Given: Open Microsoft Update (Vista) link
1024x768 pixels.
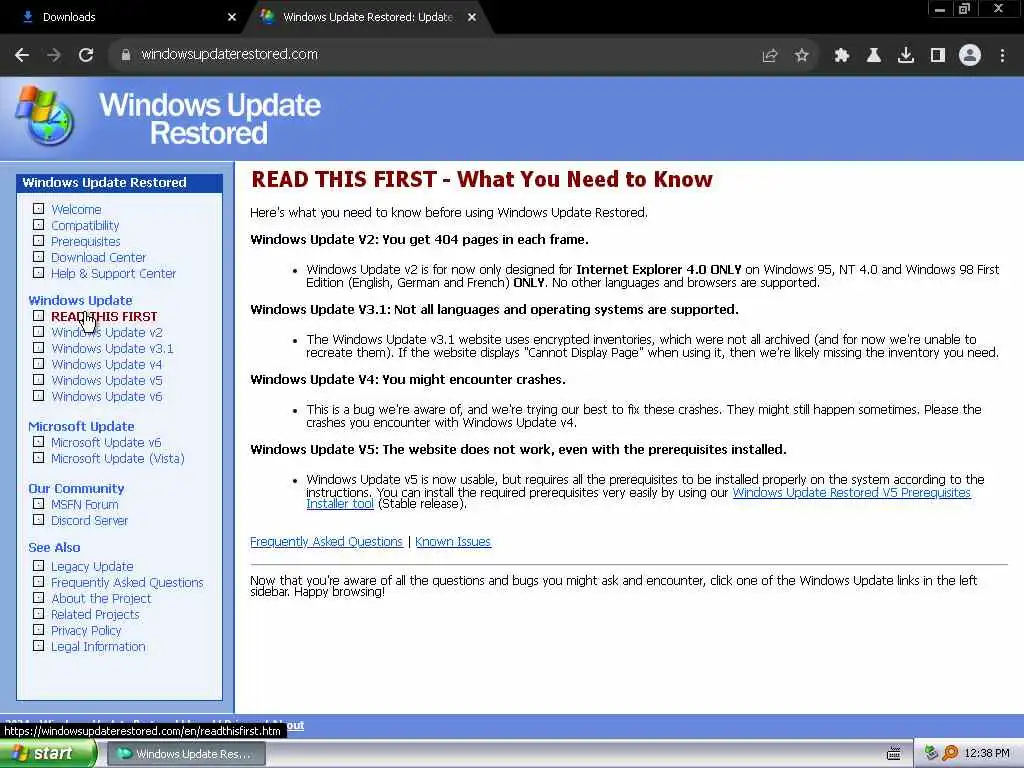Looking at the screenshot, I should (x=118, y=458).
